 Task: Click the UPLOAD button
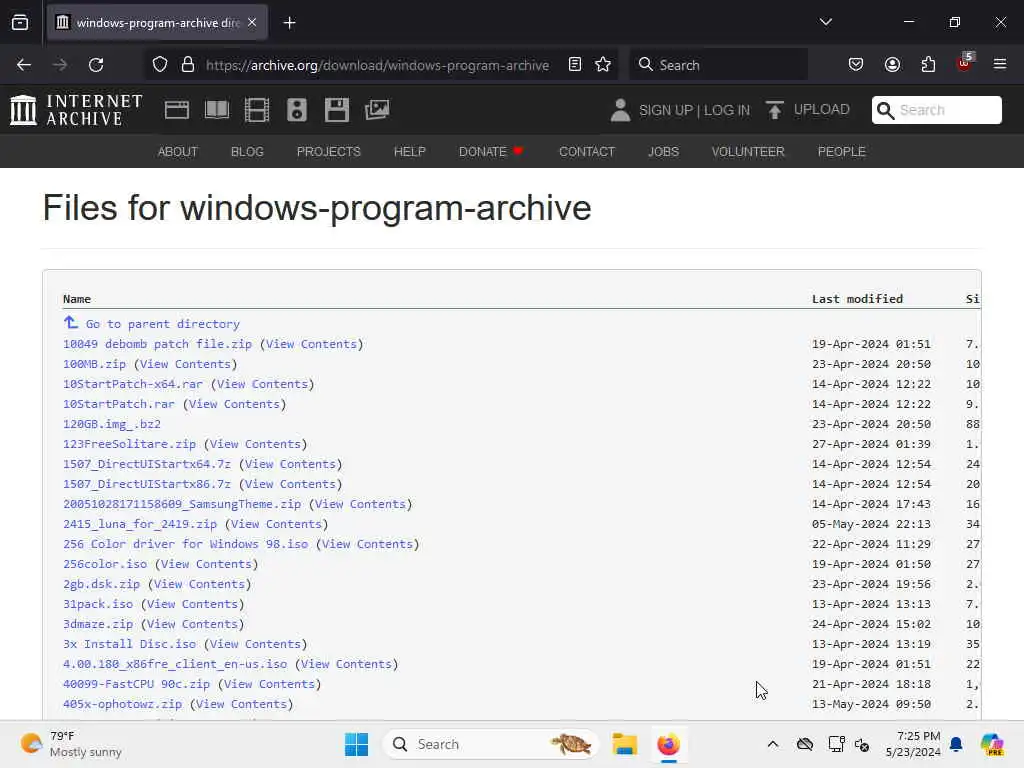808,110
